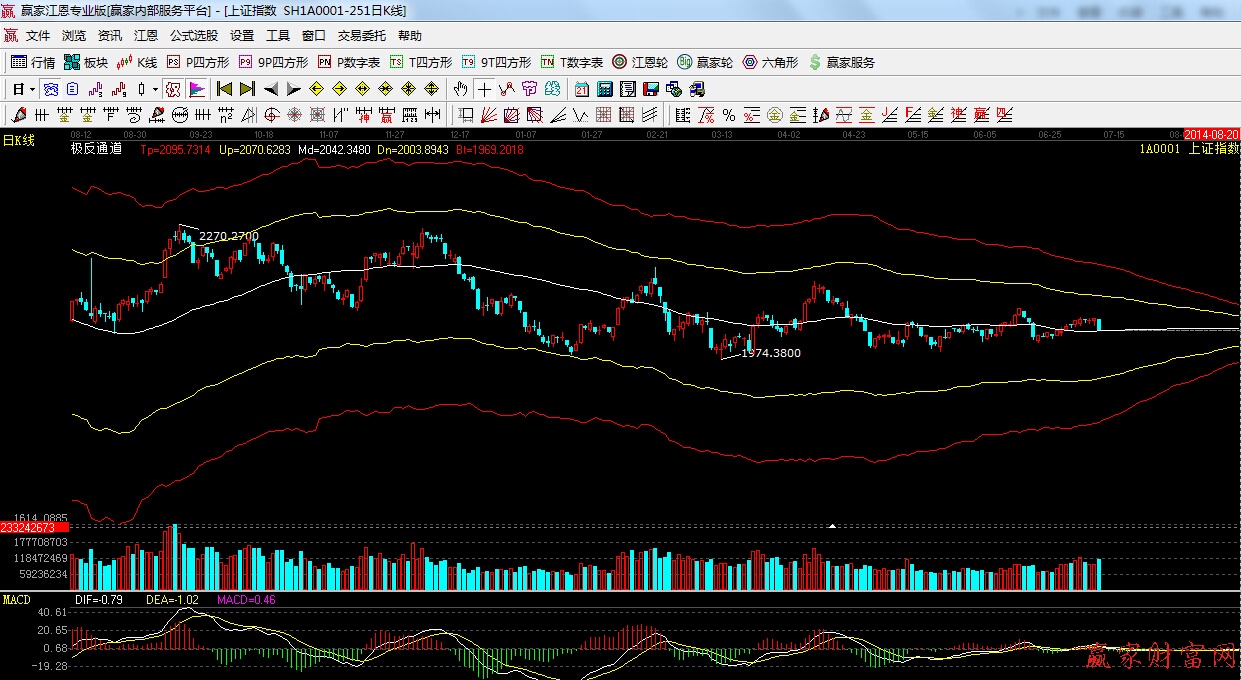Open the 日 period dropdown arrow
The height and width of the screenshot is (680, 1241).
(x=32, y=89)
